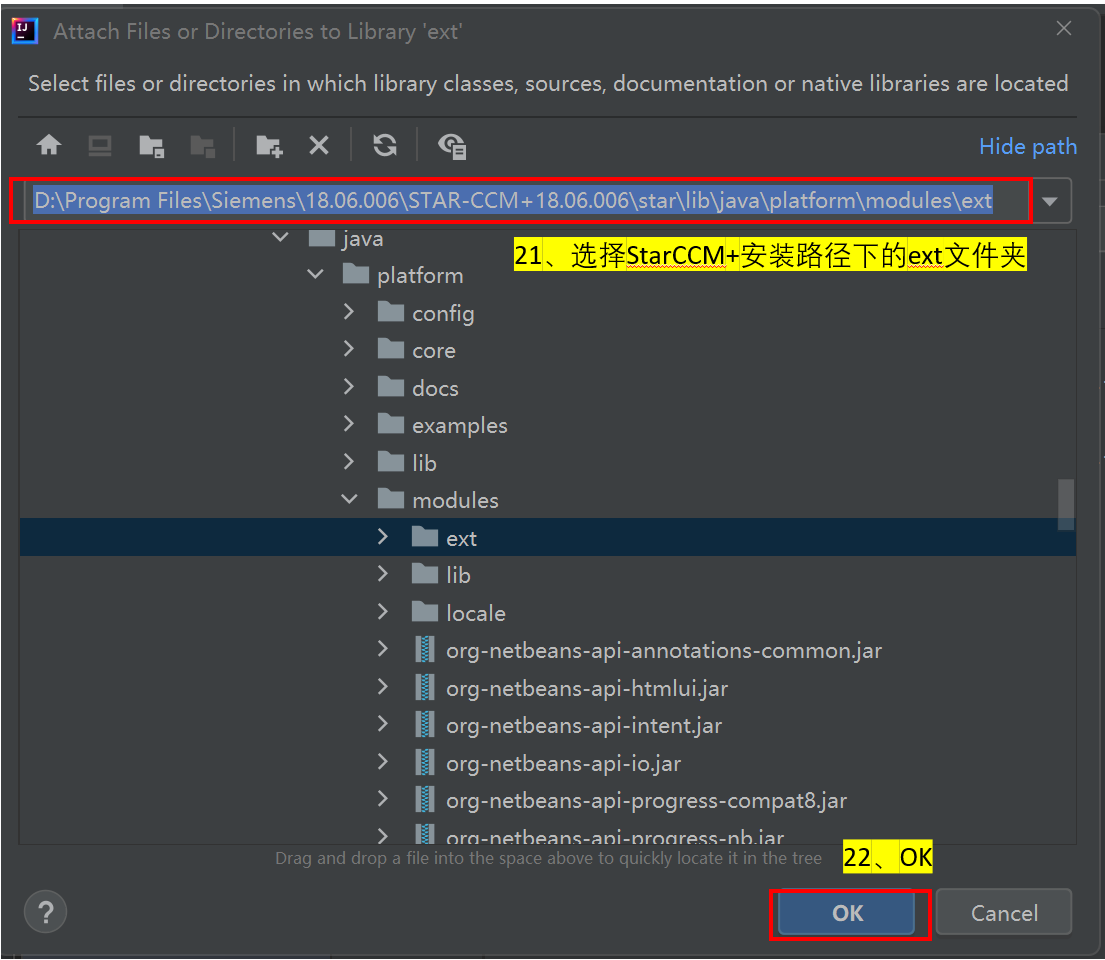Expand org-netbeans-api-io.jar archive
This screenshot has height=960, width=1105.
point(383,761)
